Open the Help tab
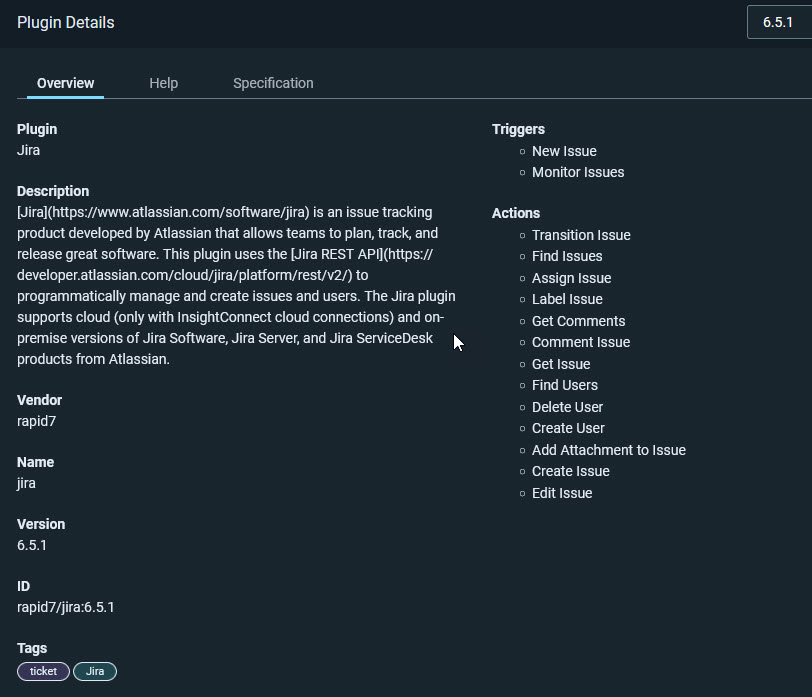Screen dimensions: 812x697 point(164,83)
